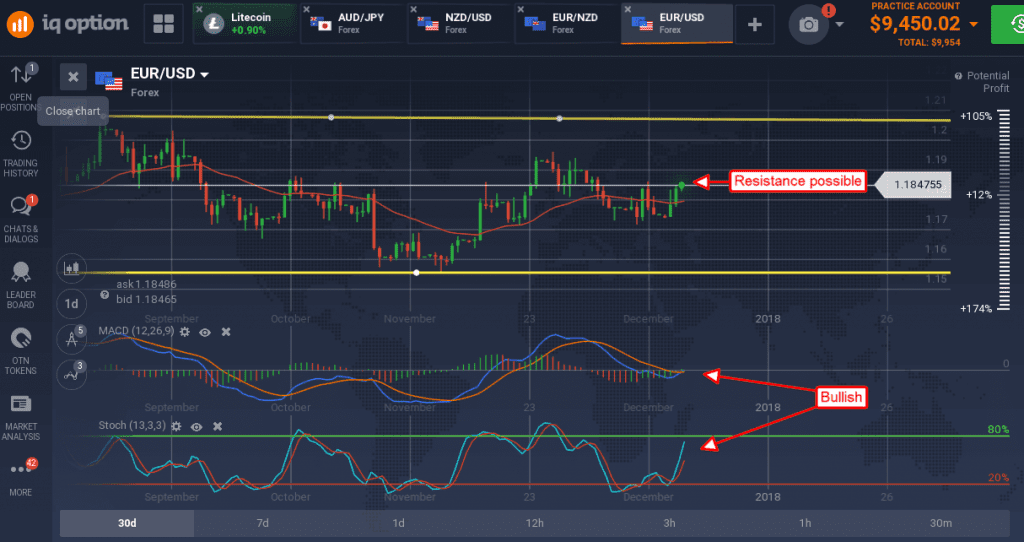1024x542 pixels.
Task: Add a new asset tab with plus
Action: click(x=754, y=25)
